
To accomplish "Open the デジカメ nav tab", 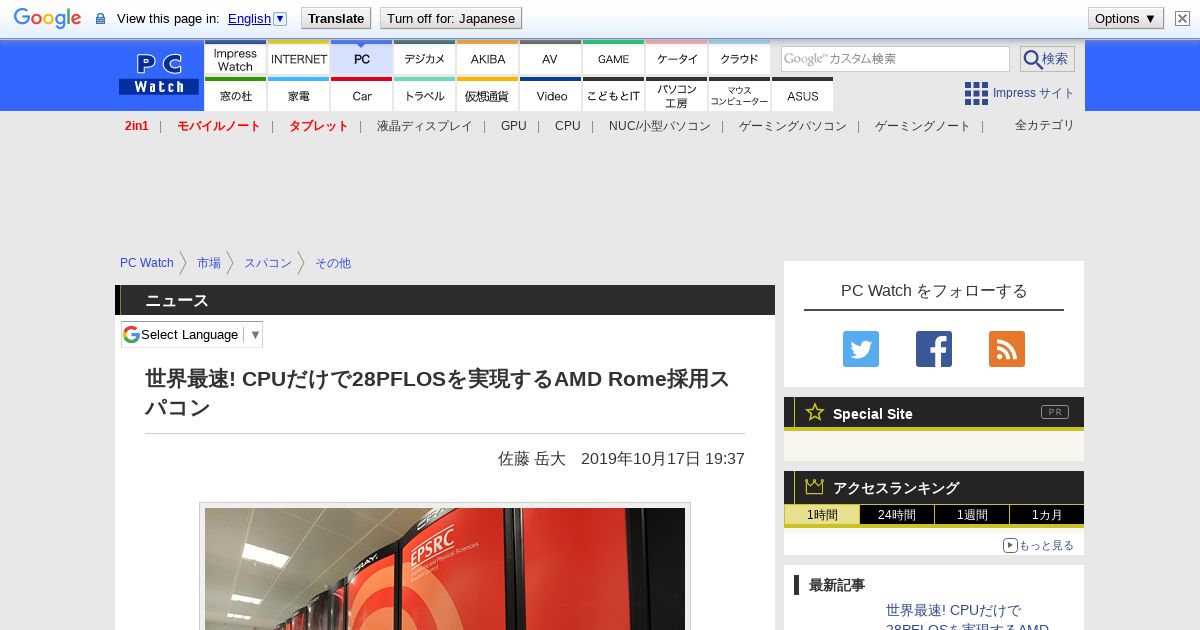I will [x=425, y=58].
